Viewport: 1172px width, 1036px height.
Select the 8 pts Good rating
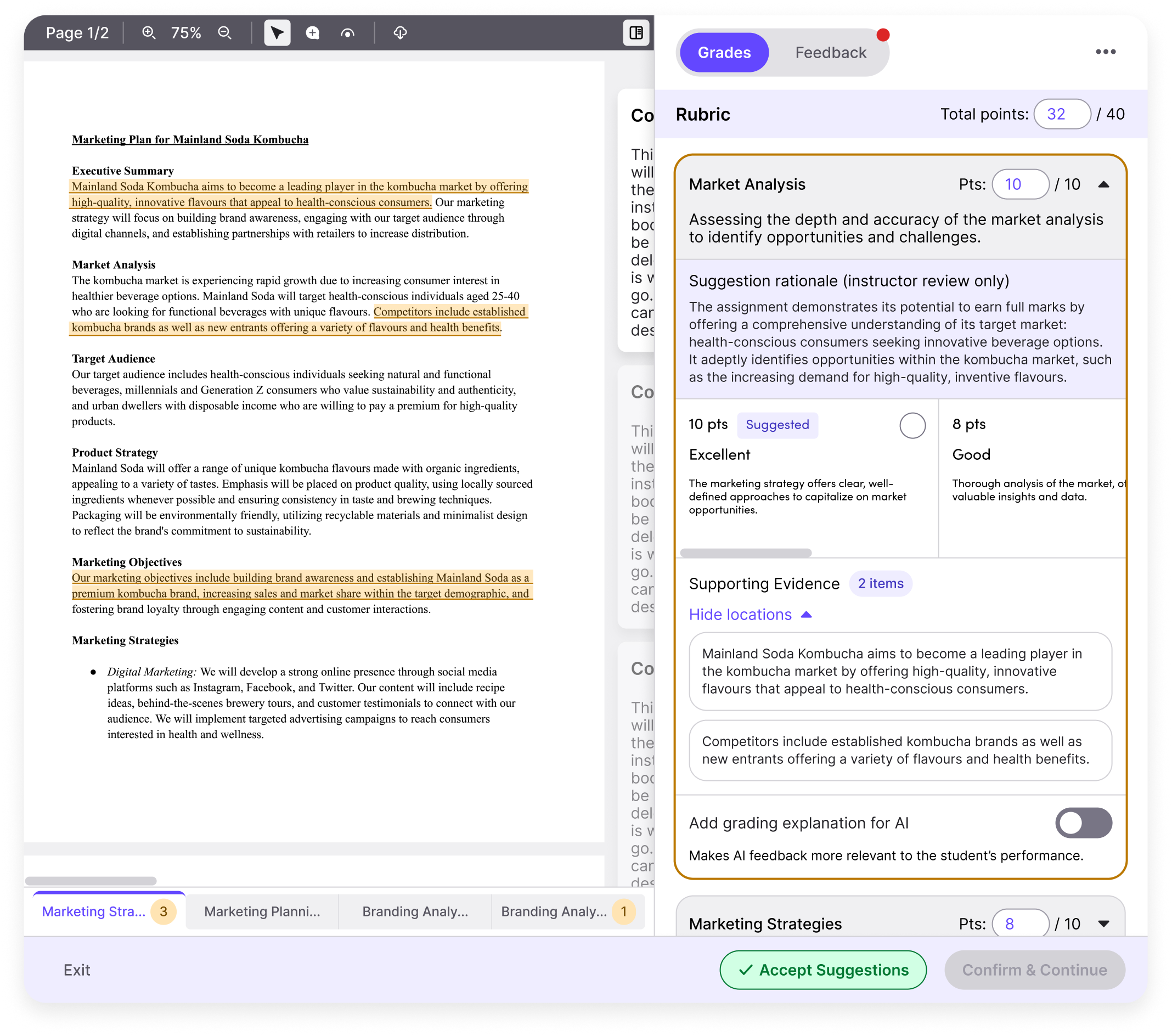point(1032,478)
